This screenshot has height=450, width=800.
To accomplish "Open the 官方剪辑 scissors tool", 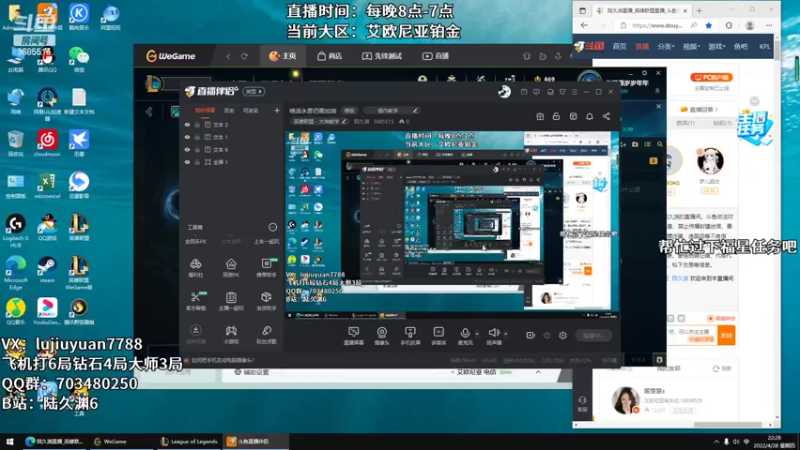I will tap(196, 301).
